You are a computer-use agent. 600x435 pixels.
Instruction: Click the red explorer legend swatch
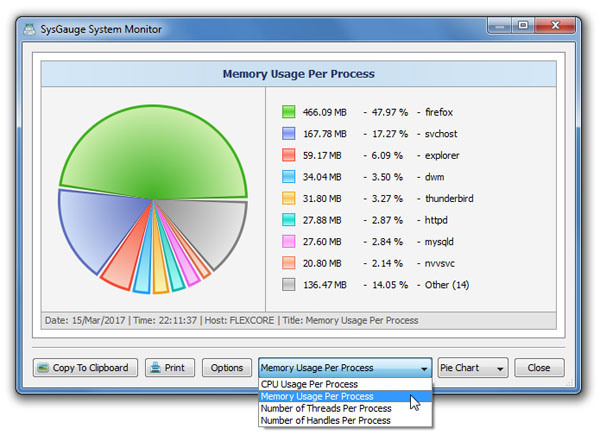(289, 155)
